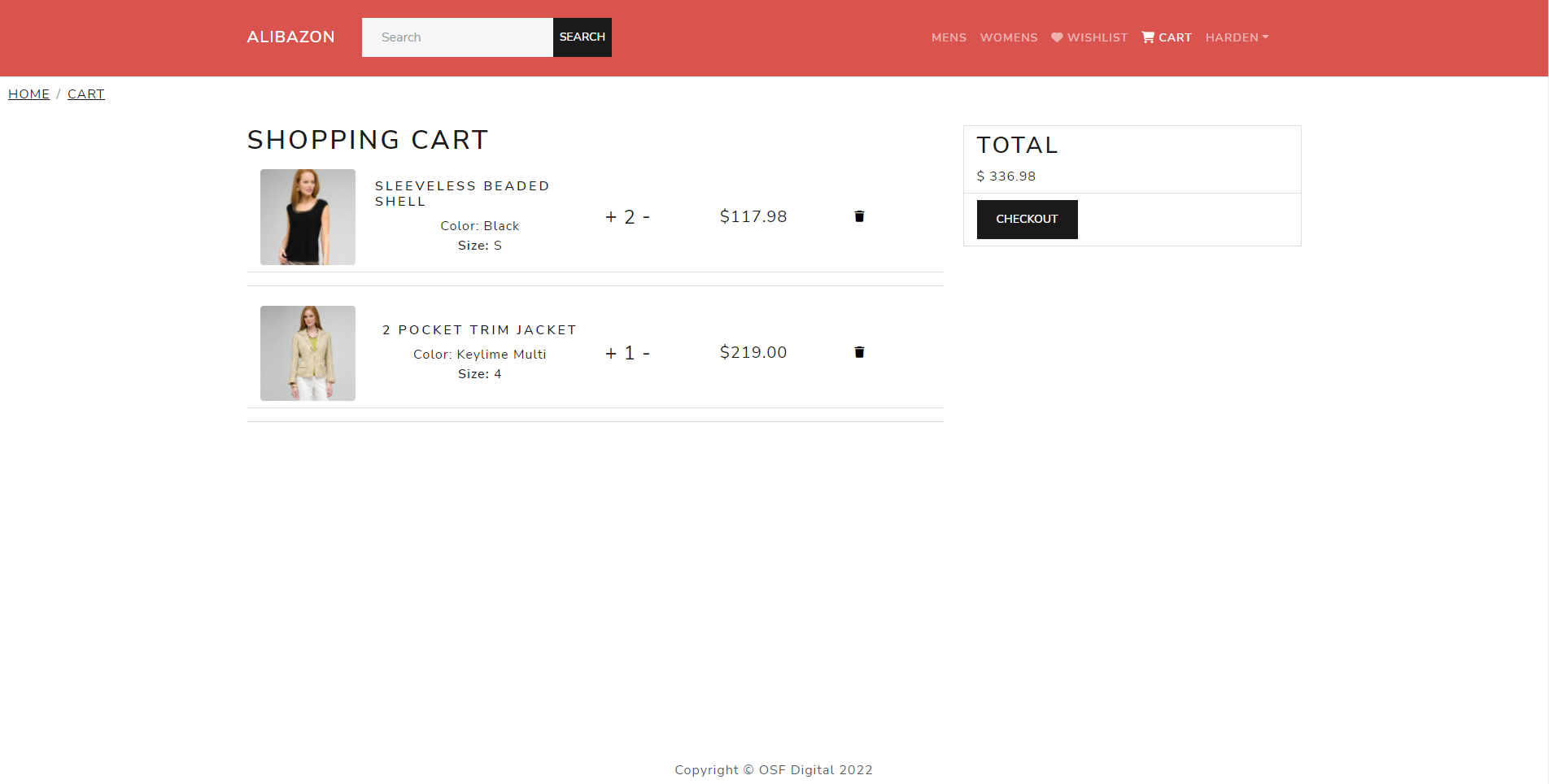
Task: Open the wishlist via heart icon
Action: (x=1089, y=37)
